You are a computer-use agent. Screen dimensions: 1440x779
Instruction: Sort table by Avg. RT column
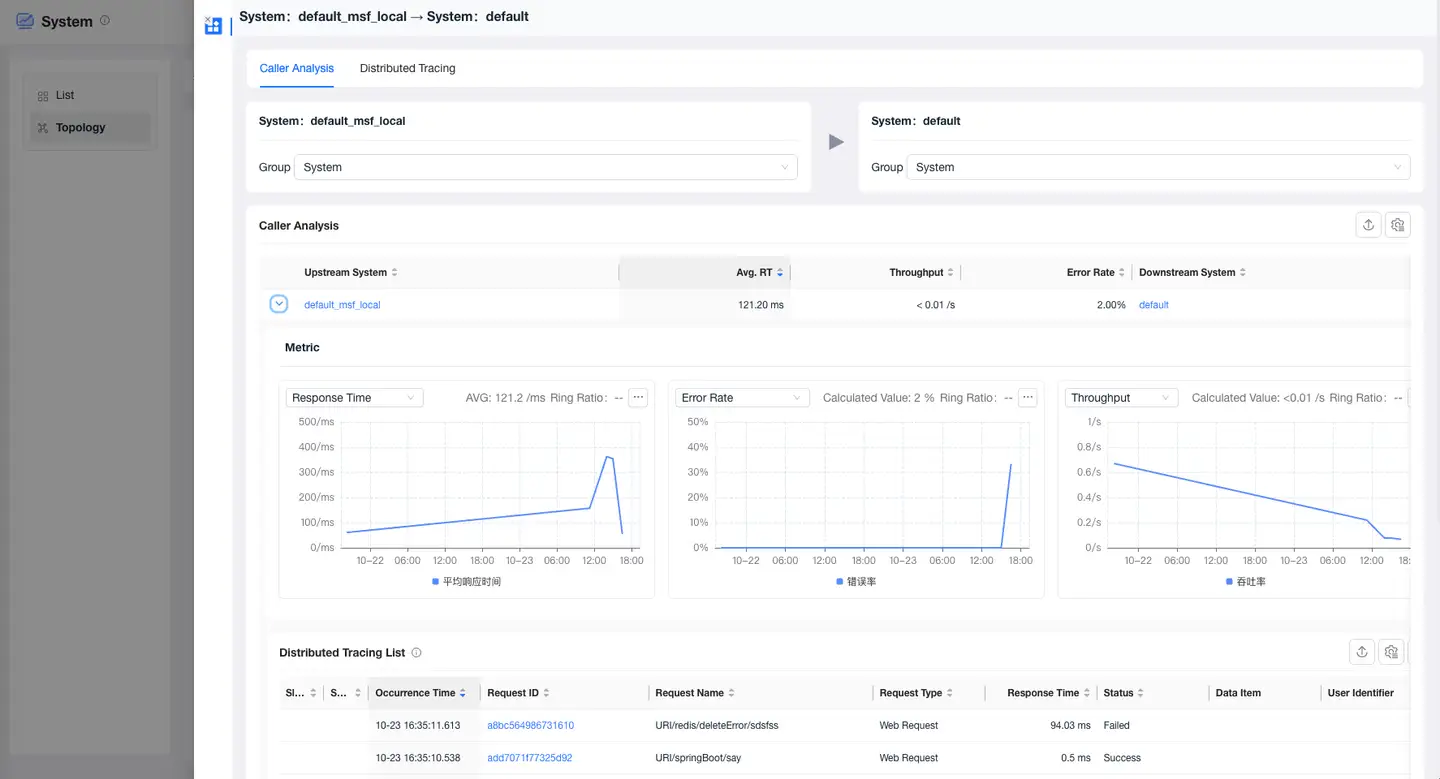(758, 272)
